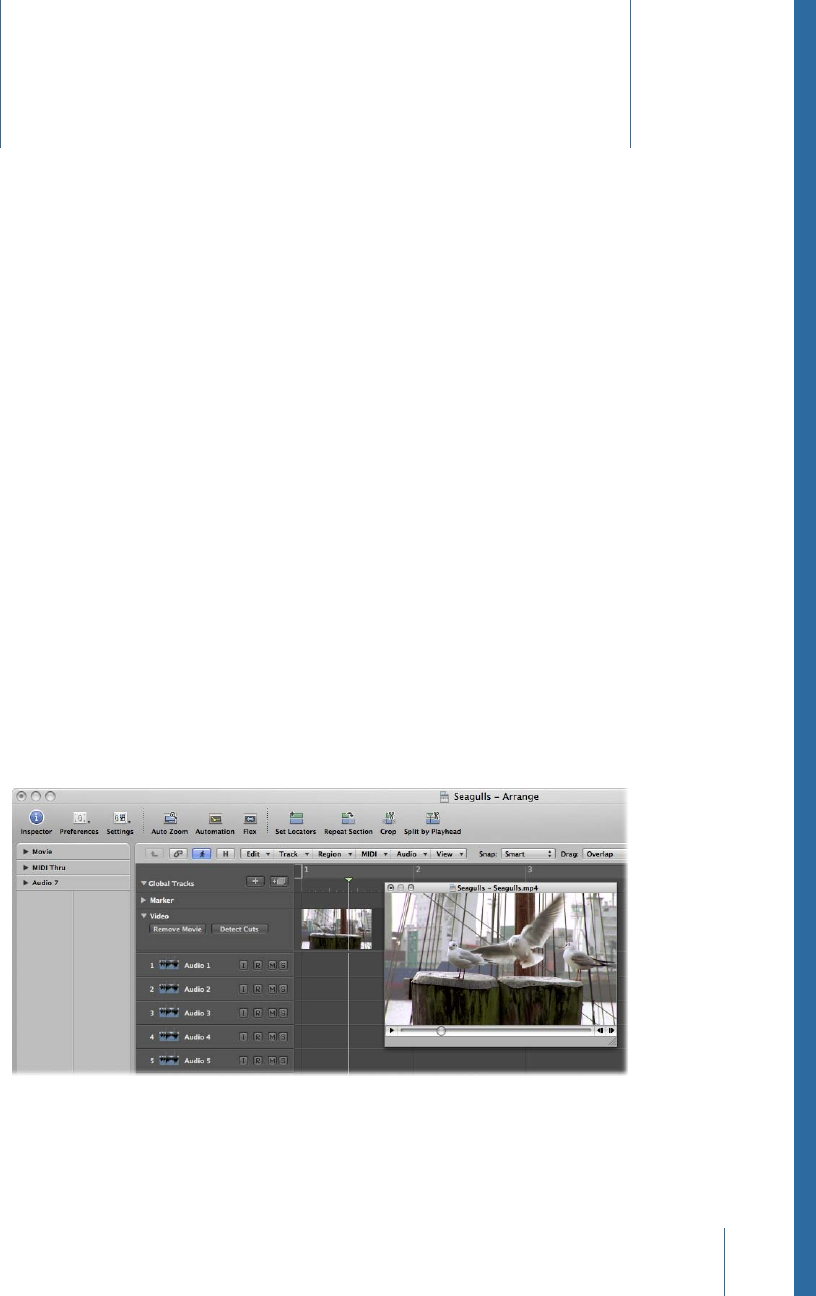The height and width of the screenshot is (1296, 816).
Task: Toggle input monitoring on Audio 1
Action: click(243, 965)
